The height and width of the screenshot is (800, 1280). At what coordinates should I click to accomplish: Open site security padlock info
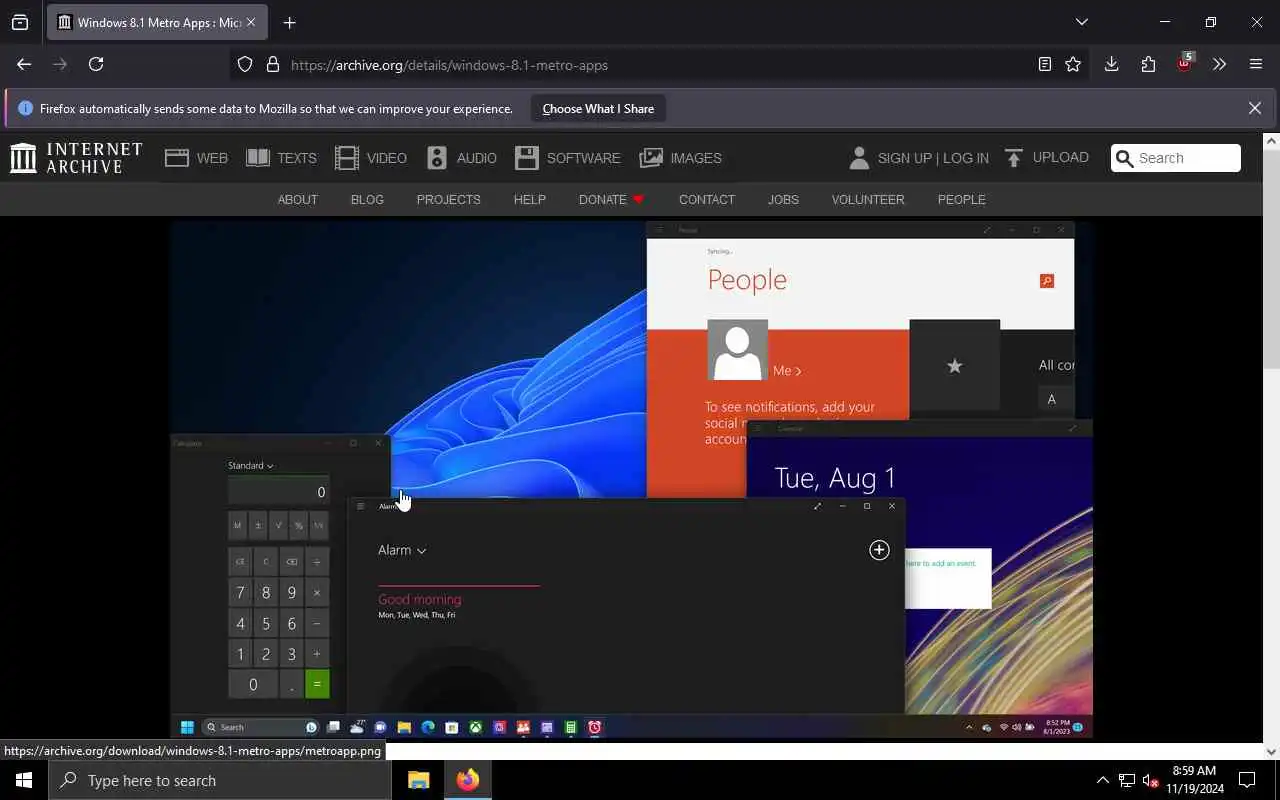pos(272,65)
